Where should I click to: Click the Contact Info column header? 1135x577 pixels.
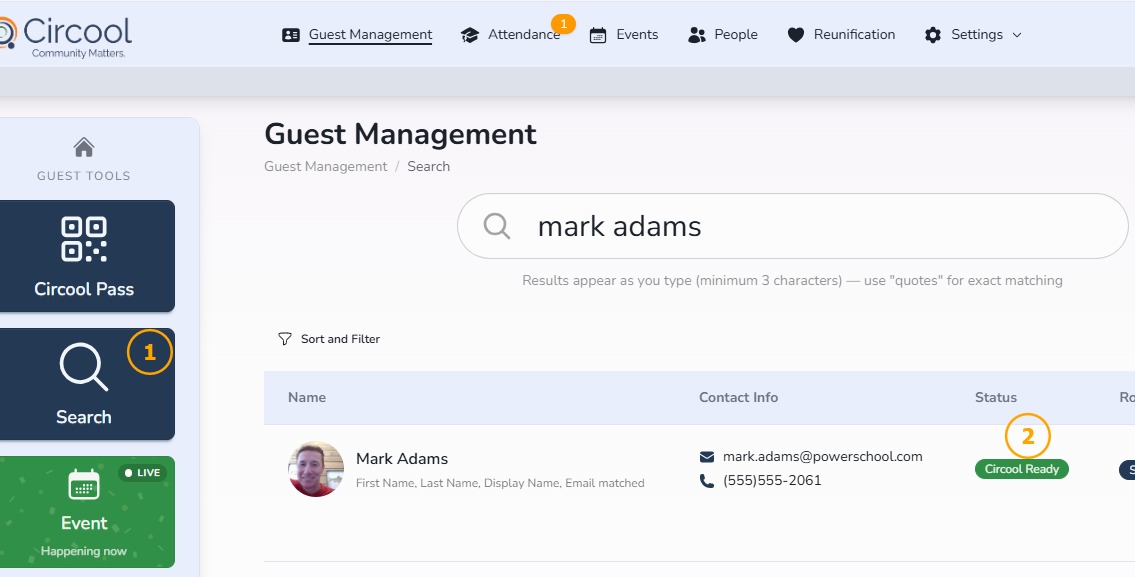pos(738,397)
